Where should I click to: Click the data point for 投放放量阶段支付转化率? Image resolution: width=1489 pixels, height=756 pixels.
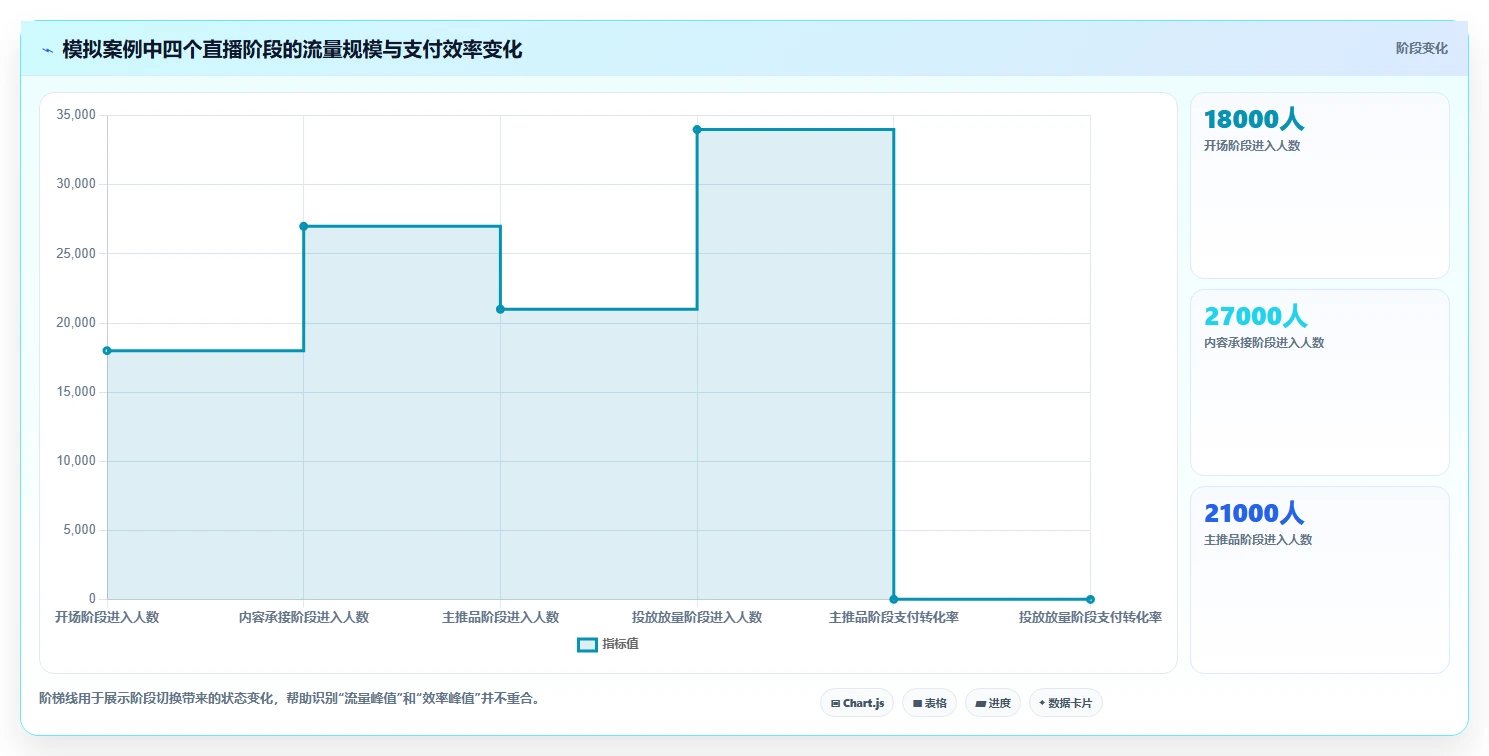[1090, 599]
